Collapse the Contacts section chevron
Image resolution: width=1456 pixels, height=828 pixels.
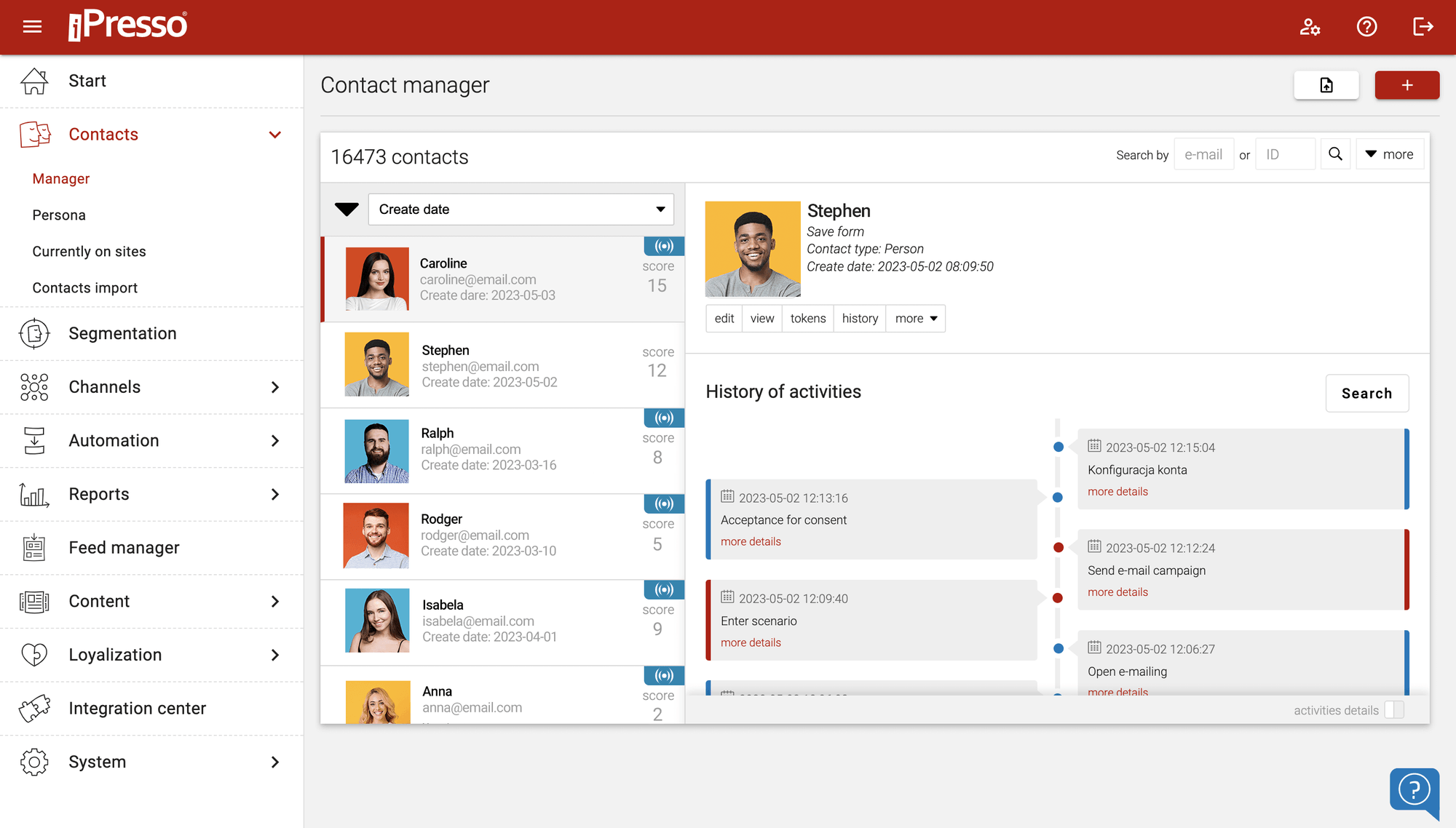point(275,135)
